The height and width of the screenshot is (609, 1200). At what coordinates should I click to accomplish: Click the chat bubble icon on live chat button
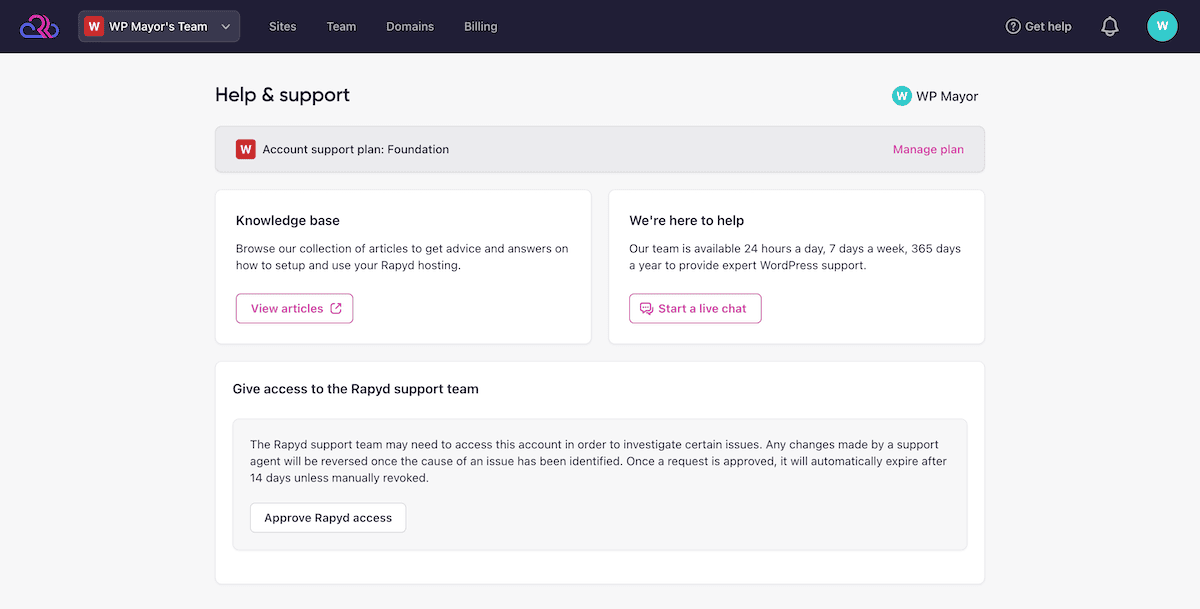click(x=646, y=309)
